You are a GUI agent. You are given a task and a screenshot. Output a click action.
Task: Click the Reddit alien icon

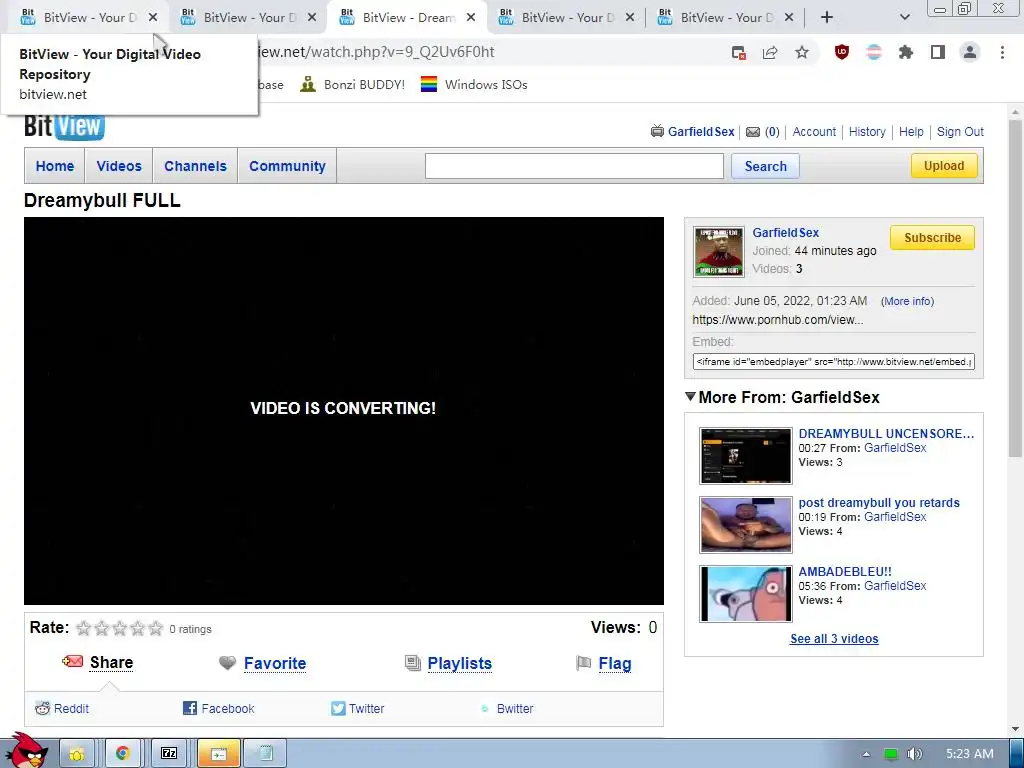[x=42, y=709]
